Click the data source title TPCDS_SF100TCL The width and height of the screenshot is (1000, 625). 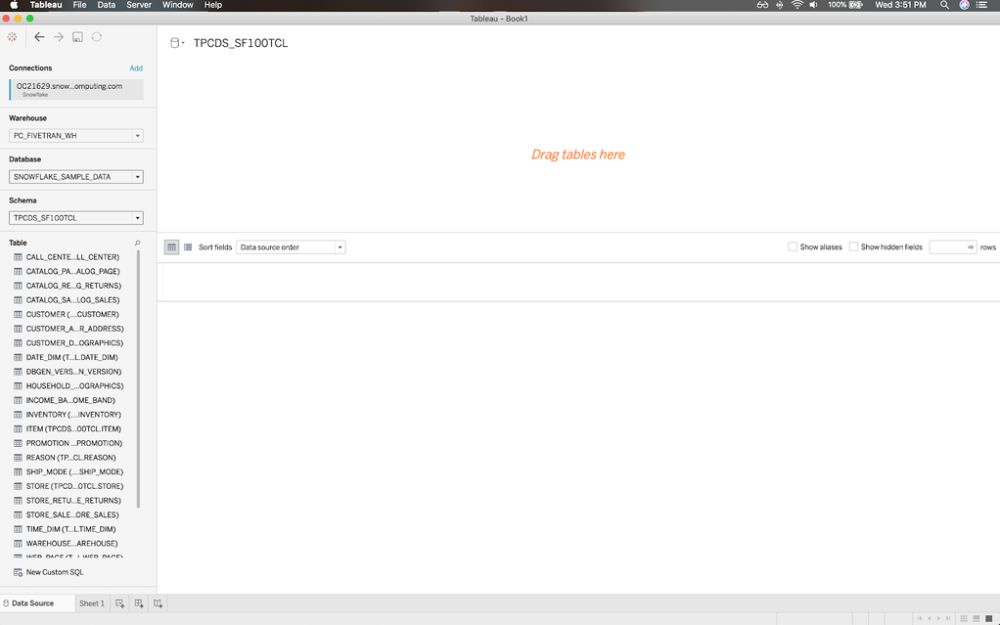[240, 43]
